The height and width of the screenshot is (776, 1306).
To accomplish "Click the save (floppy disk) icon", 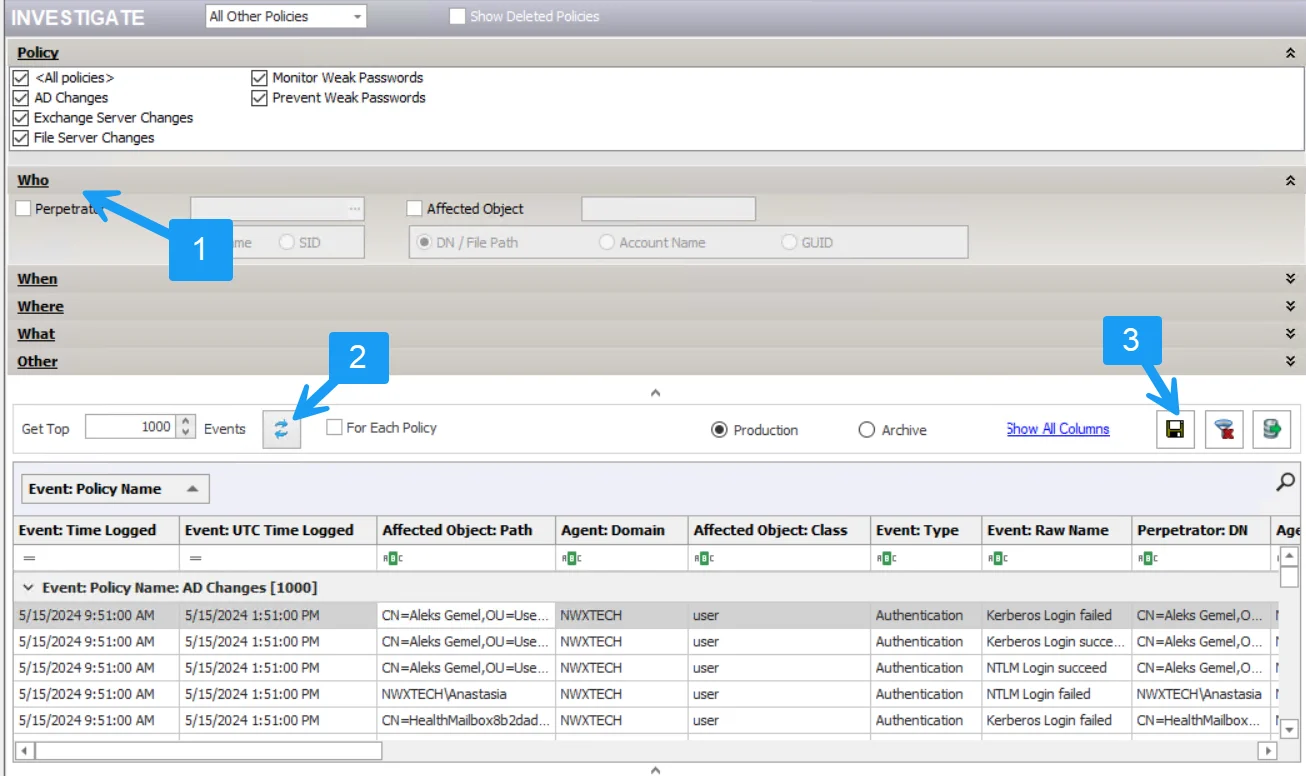I will [1176, 429].
